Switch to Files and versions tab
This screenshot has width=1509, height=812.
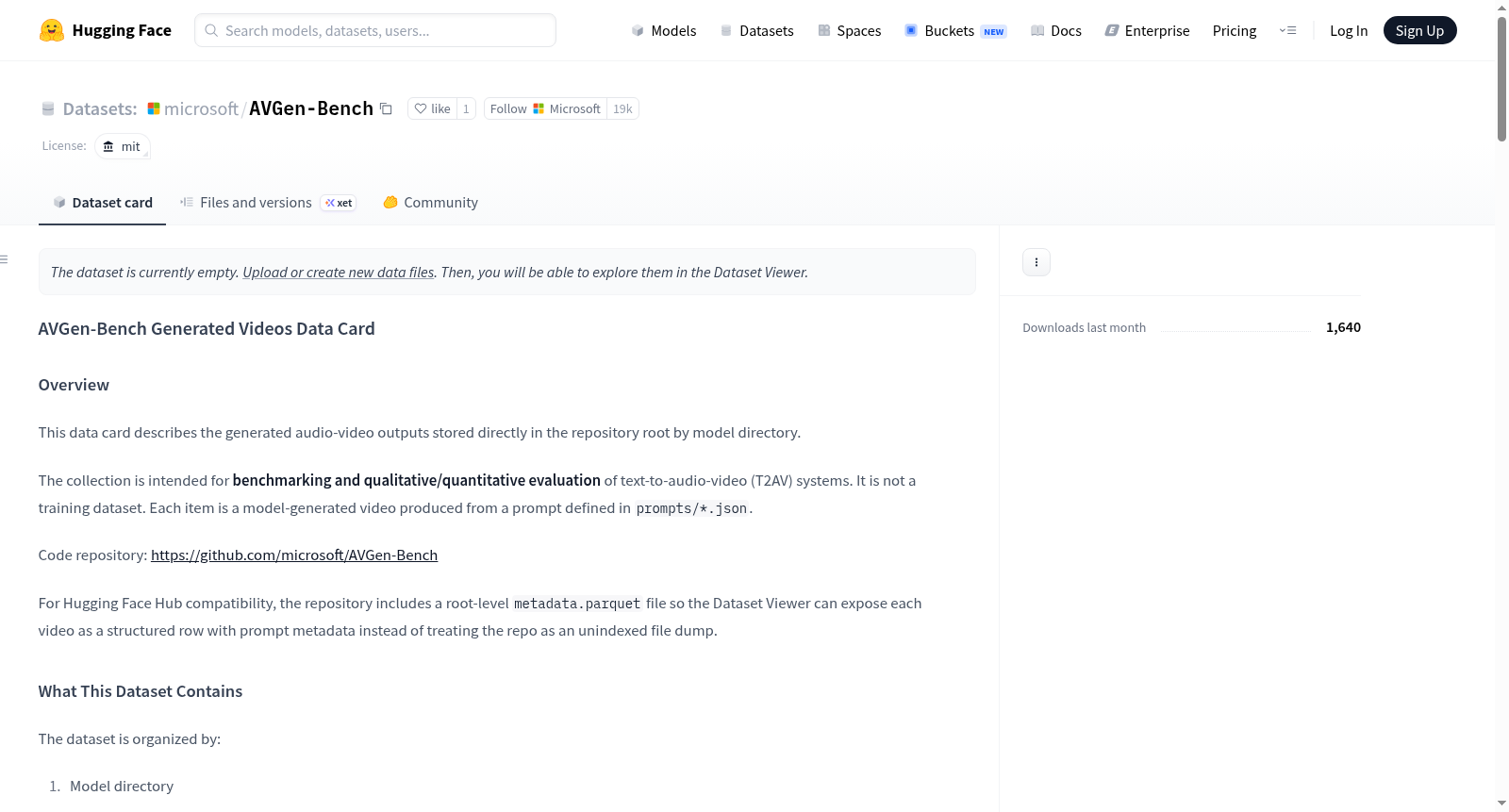268,203
